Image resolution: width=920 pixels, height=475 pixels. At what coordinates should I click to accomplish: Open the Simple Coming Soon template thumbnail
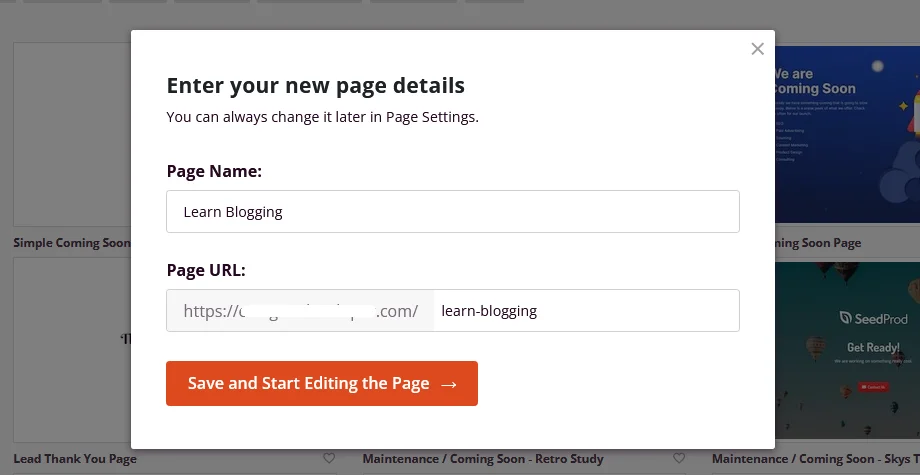tap(72, 134)
